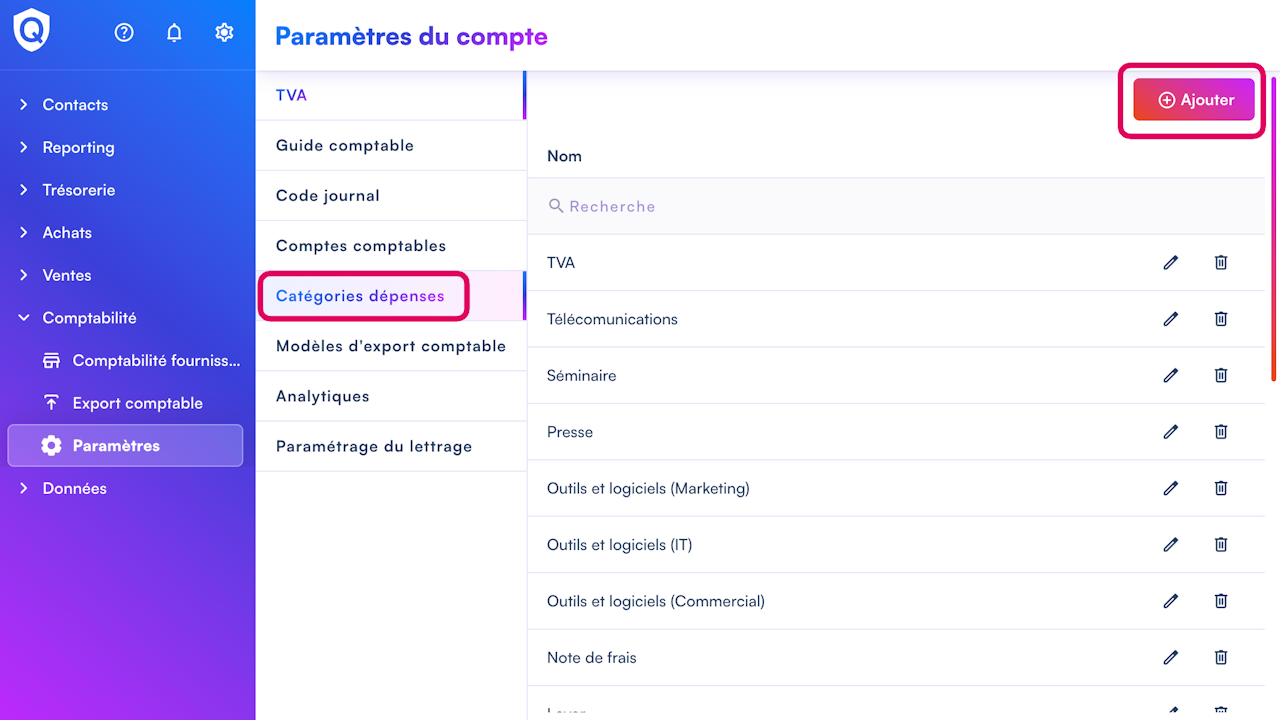This screenshot has height=720, width=1280.
Task: Open the Guide comptable tab
Action: (x=345, y=146)
